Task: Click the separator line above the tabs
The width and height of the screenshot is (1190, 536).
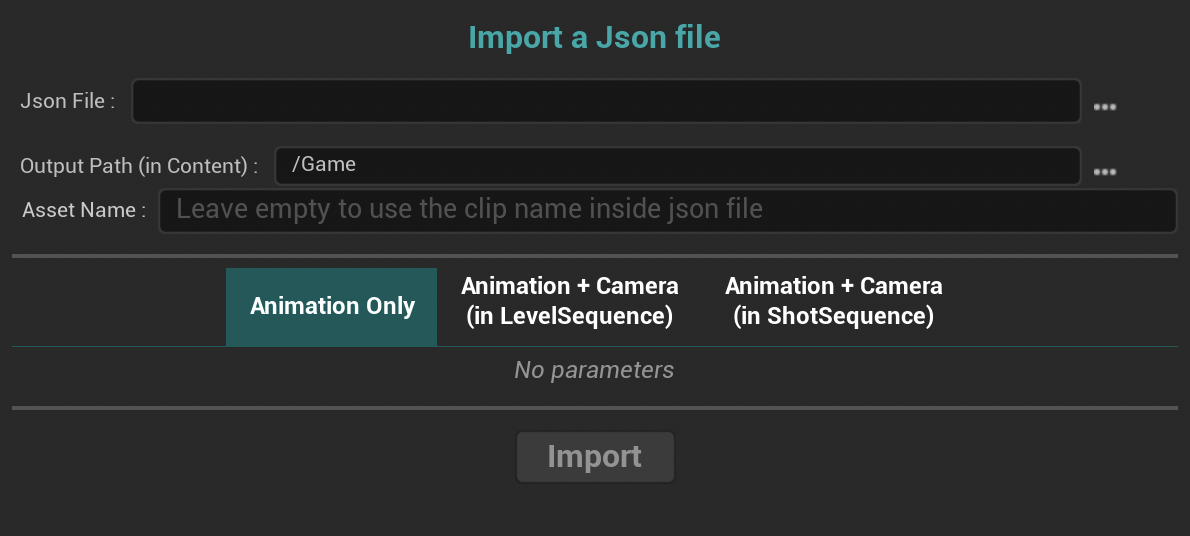Action: [x=594, y=256]
